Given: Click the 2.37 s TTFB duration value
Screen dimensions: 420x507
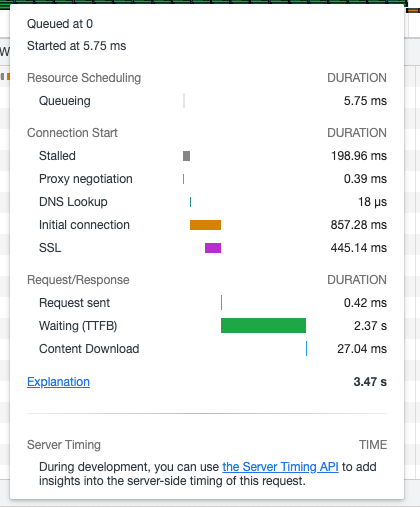Looking at the screenshot, I should [x=370, y=326].
